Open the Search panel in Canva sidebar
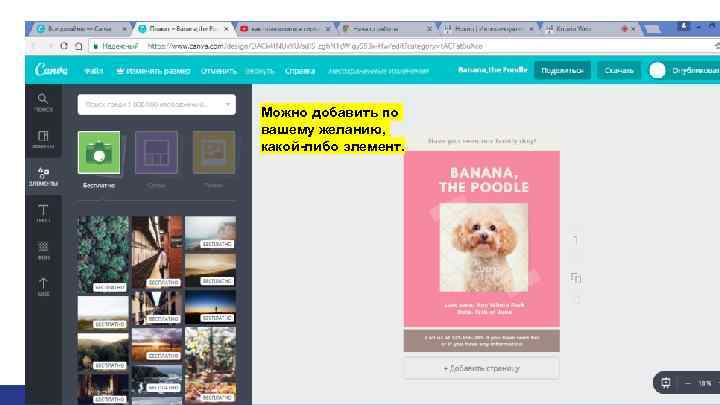The height and width of the screenshot is (405, 720). (43, 102)
